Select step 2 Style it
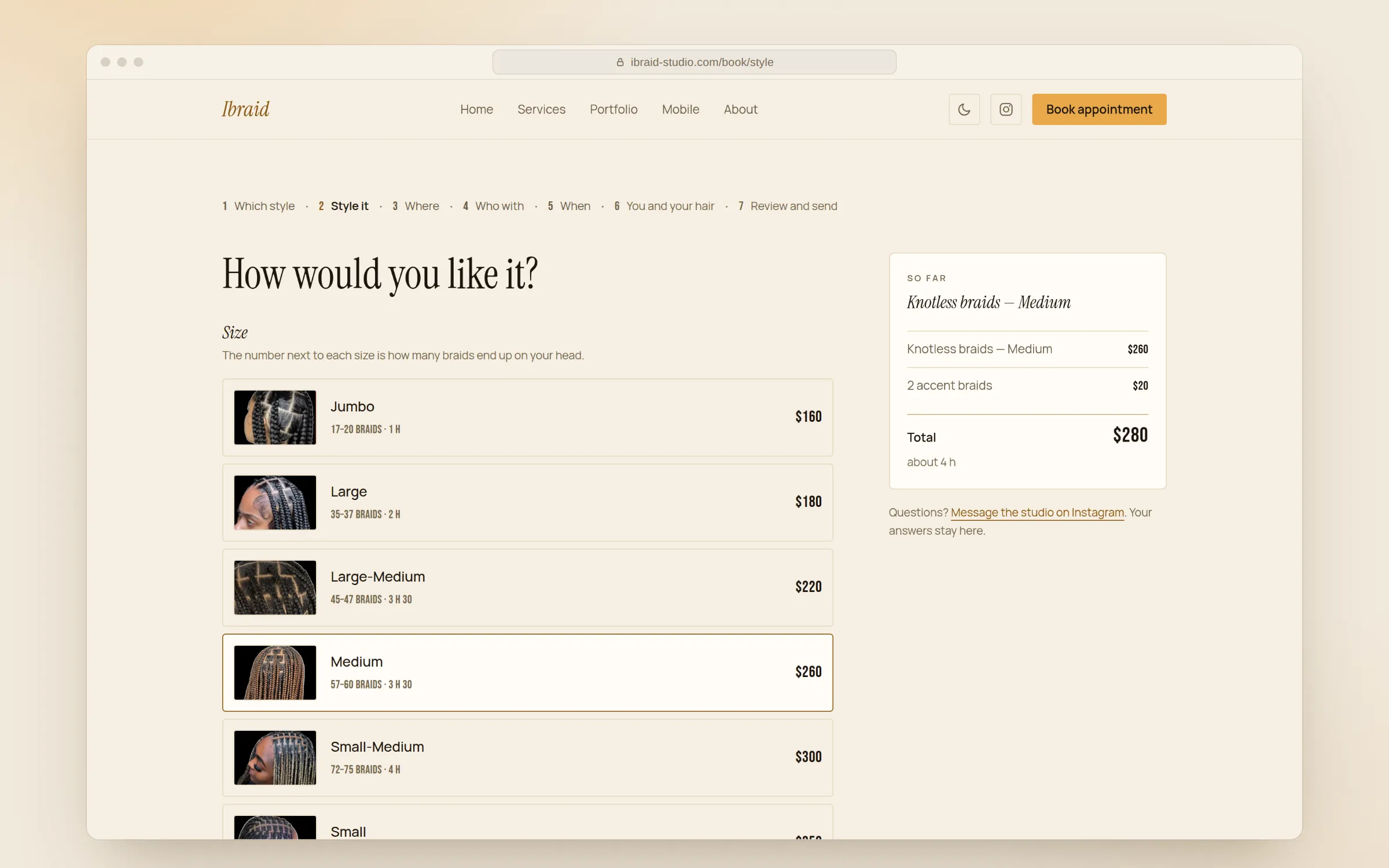 tap(343, 206)
